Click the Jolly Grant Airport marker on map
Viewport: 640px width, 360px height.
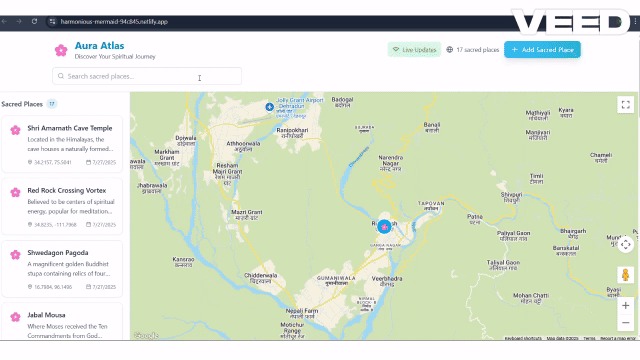coord(269,107)
